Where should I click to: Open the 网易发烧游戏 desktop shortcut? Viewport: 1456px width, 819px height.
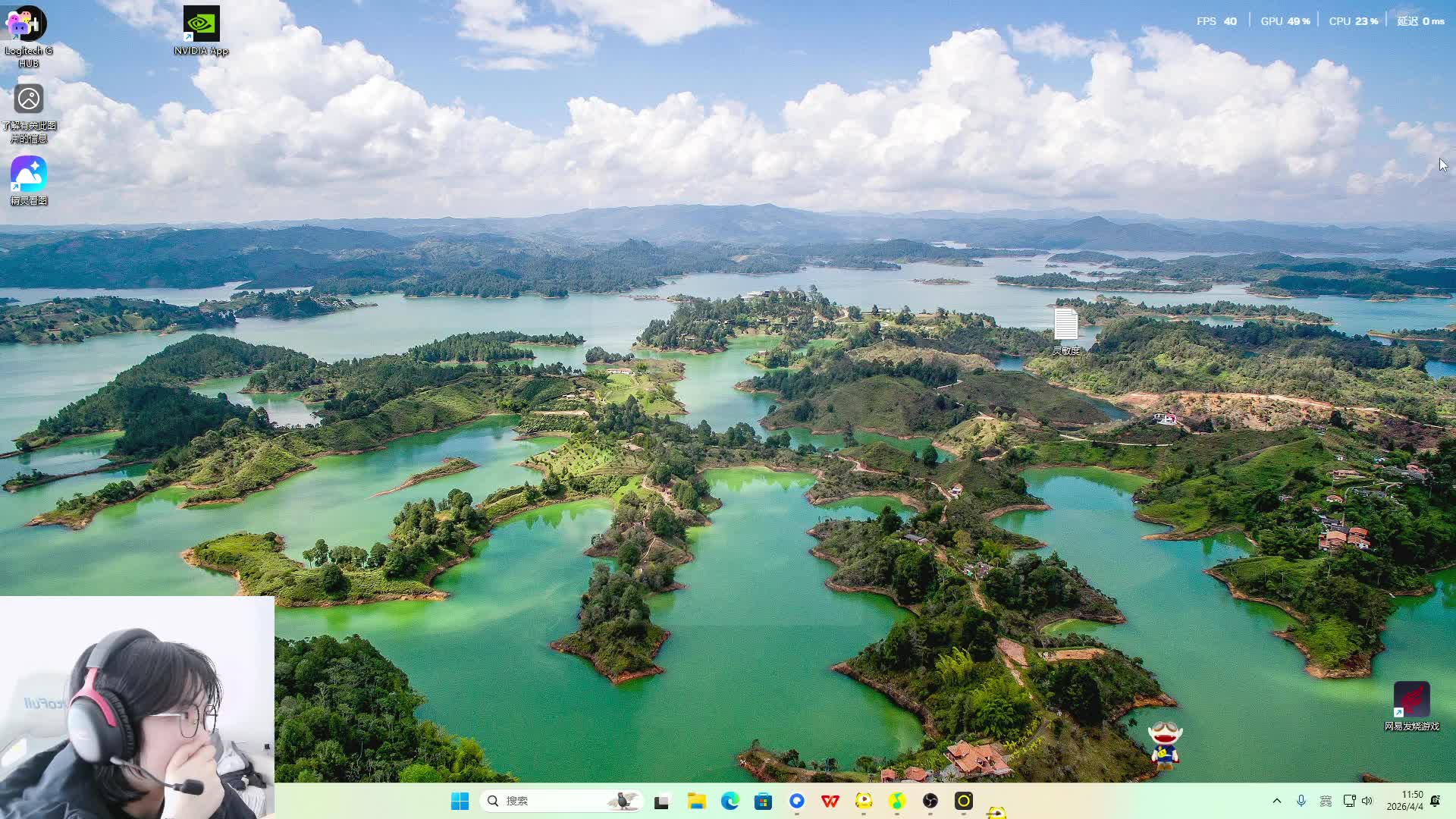(1411, 700)
